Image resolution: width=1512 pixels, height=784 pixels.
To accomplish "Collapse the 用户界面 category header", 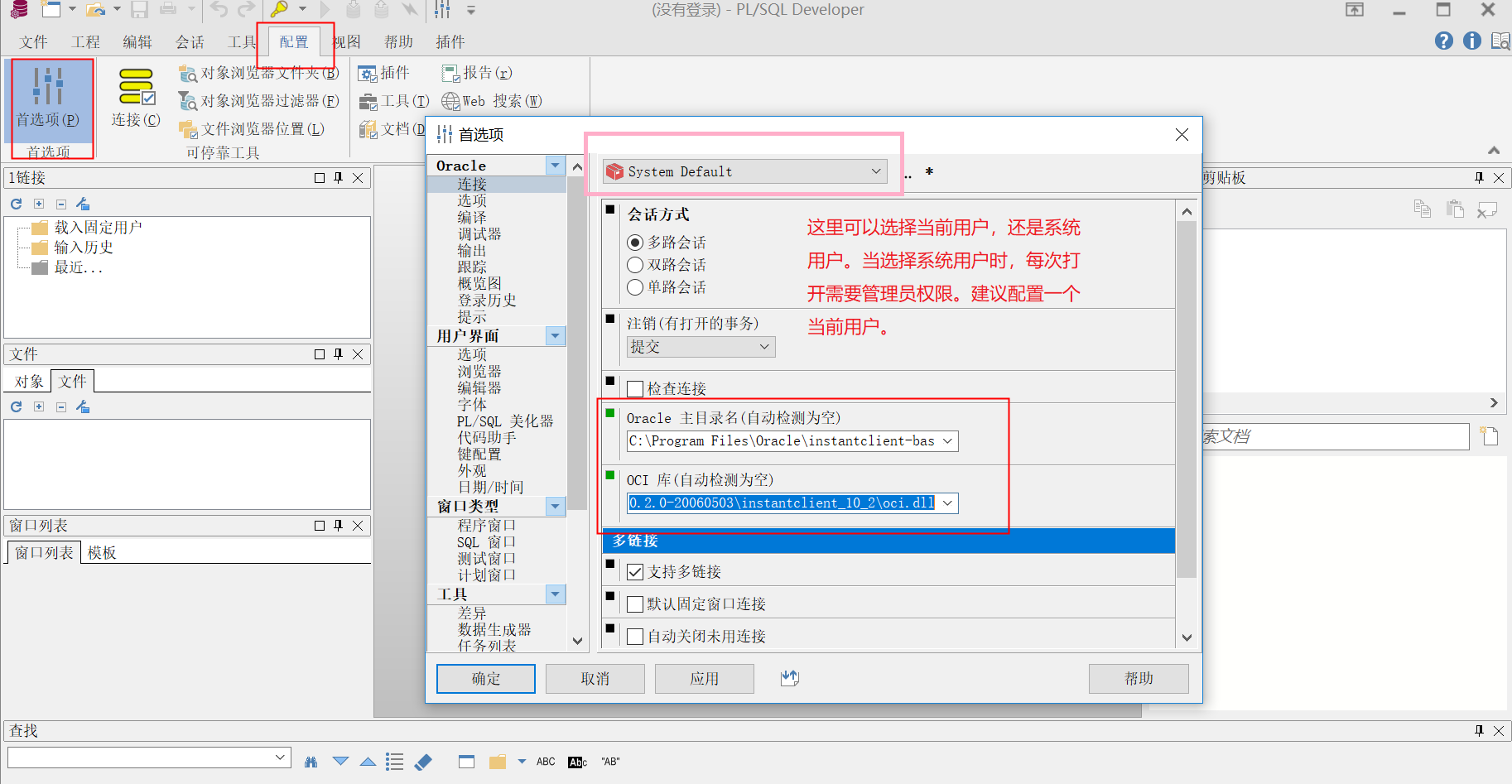I will (x=556, y=336).
